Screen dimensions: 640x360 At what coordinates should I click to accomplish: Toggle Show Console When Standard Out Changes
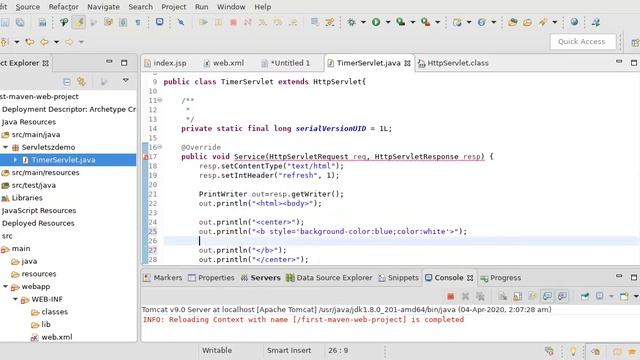pos(547,296)
